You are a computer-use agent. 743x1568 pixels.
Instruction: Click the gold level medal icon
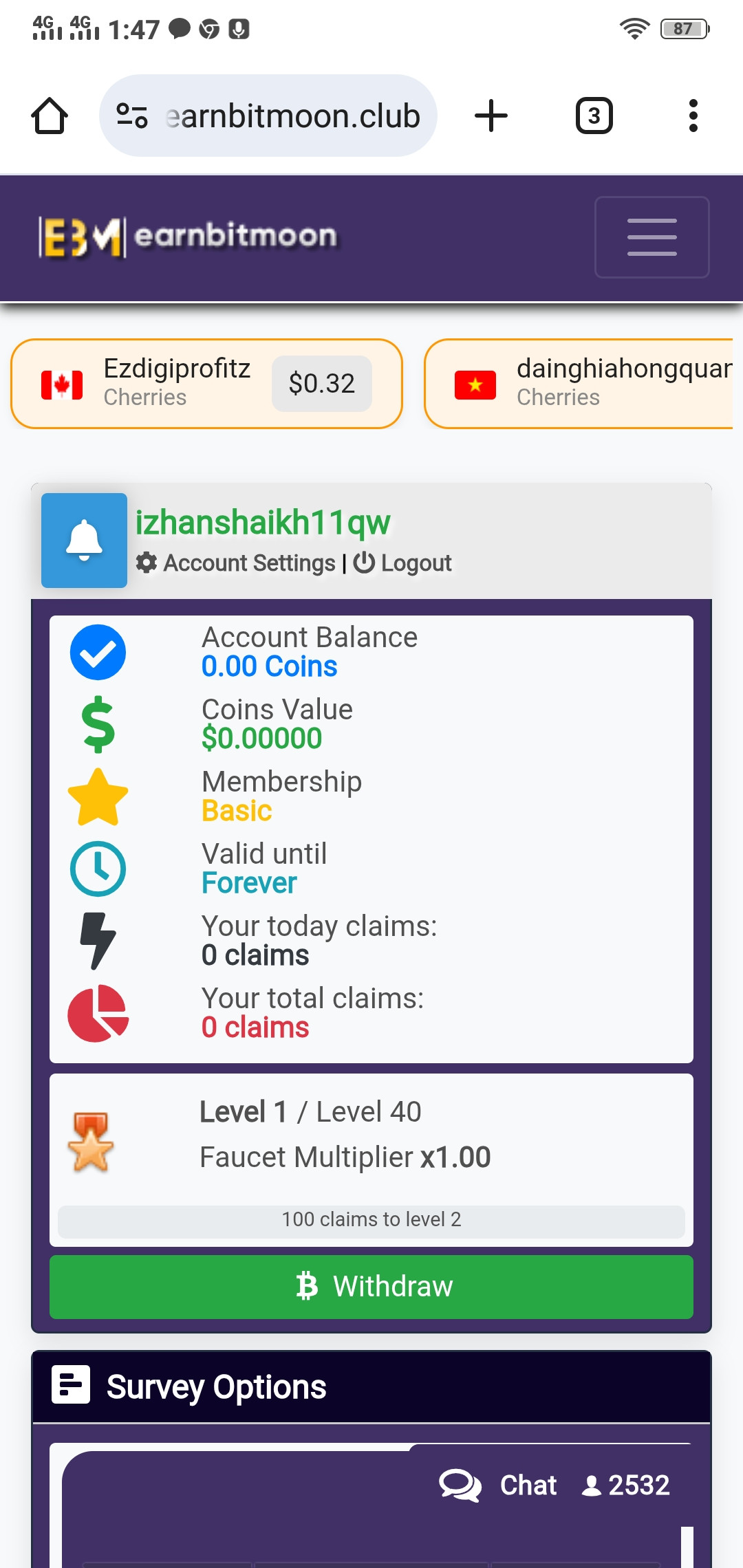(x=90, y=1142)
